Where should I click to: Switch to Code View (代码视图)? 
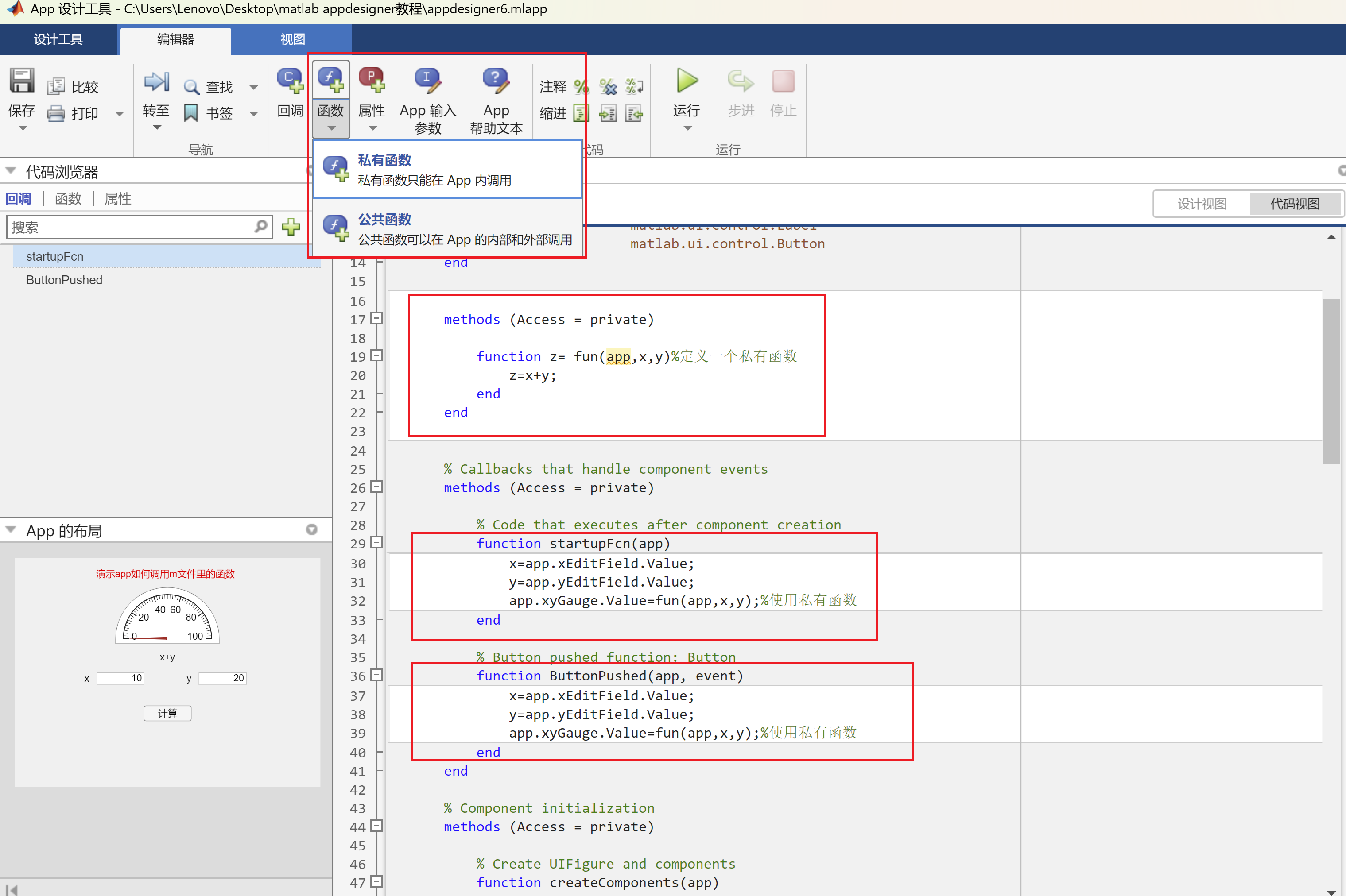pos(1294,204)
